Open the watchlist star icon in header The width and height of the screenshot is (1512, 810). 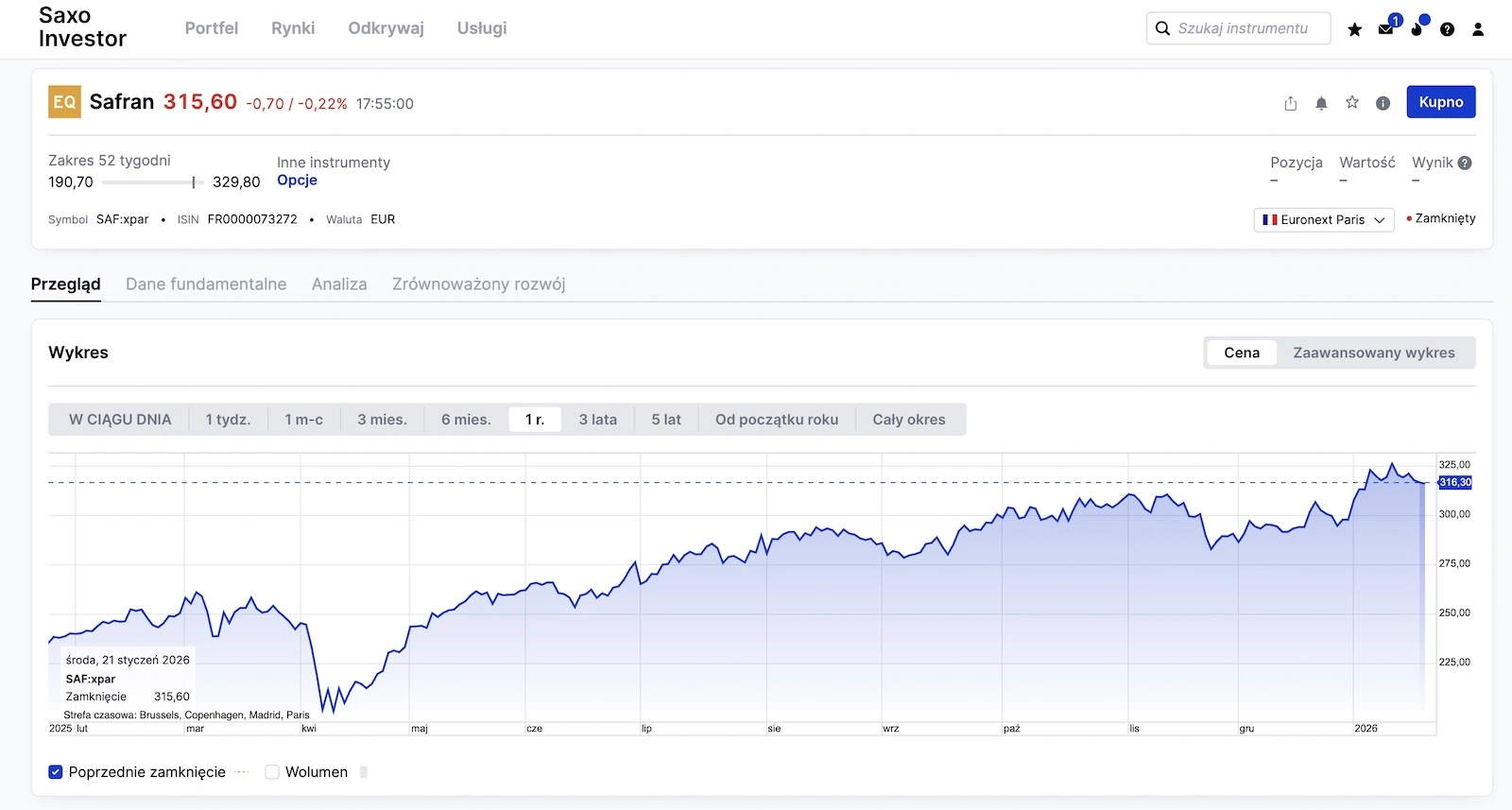coord(1354,29)
